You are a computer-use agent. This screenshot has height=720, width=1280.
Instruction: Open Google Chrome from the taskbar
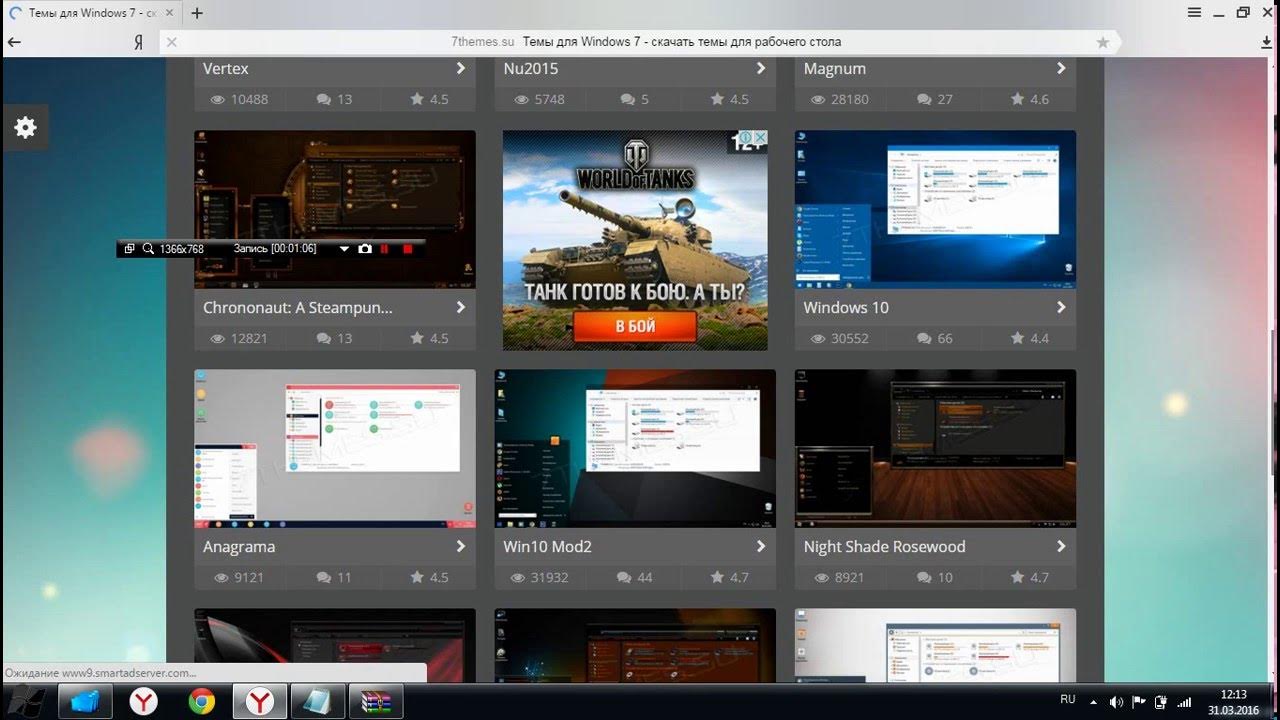coord(202,702)
